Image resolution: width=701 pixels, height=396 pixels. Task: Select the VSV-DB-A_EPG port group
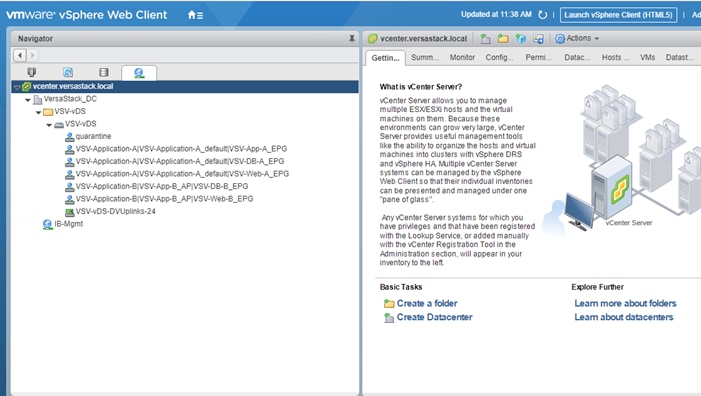[180, 161]
